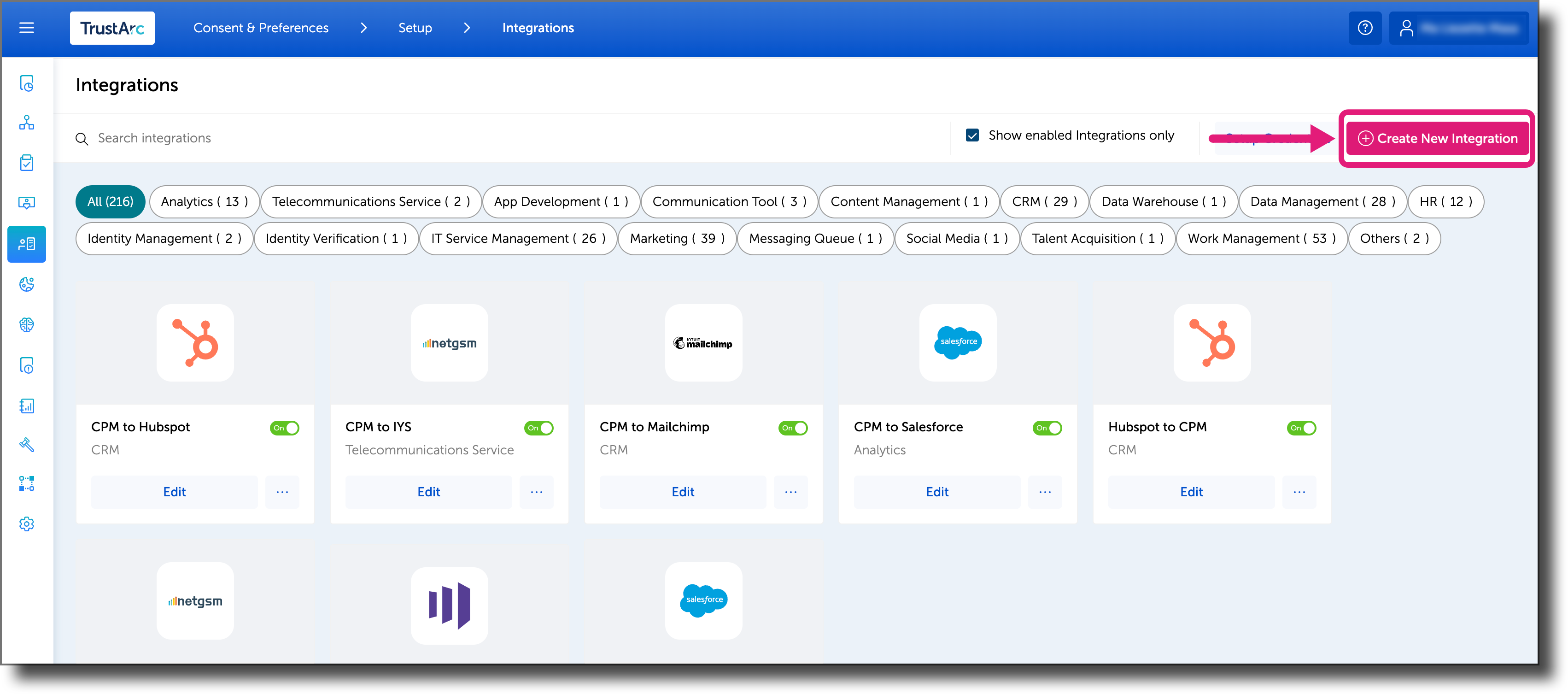Open the hamburger navigation menu
The width and height of the screenshot is (1568, 694).
tap(26, 28)
